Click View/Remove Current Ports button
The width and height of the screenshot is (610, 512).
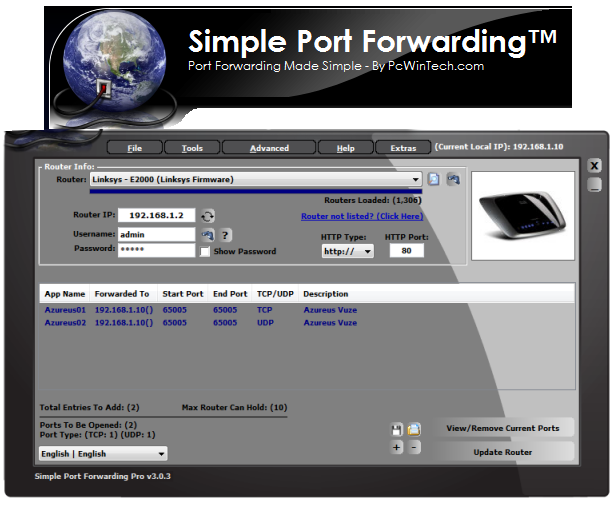tap(503, 428)
